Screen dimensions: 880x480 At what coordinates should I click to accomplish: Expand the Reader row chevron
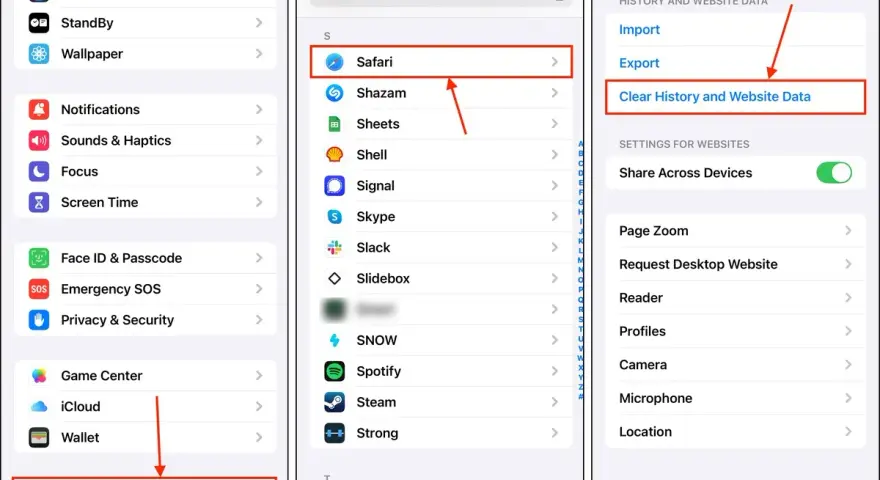848,298
